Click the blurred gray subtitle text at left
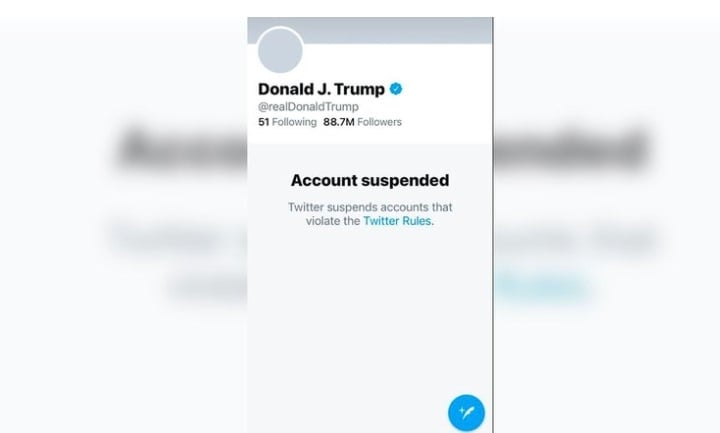Image resolution: width=720 pixels, height=433 pixels. (x=179, y=239)
